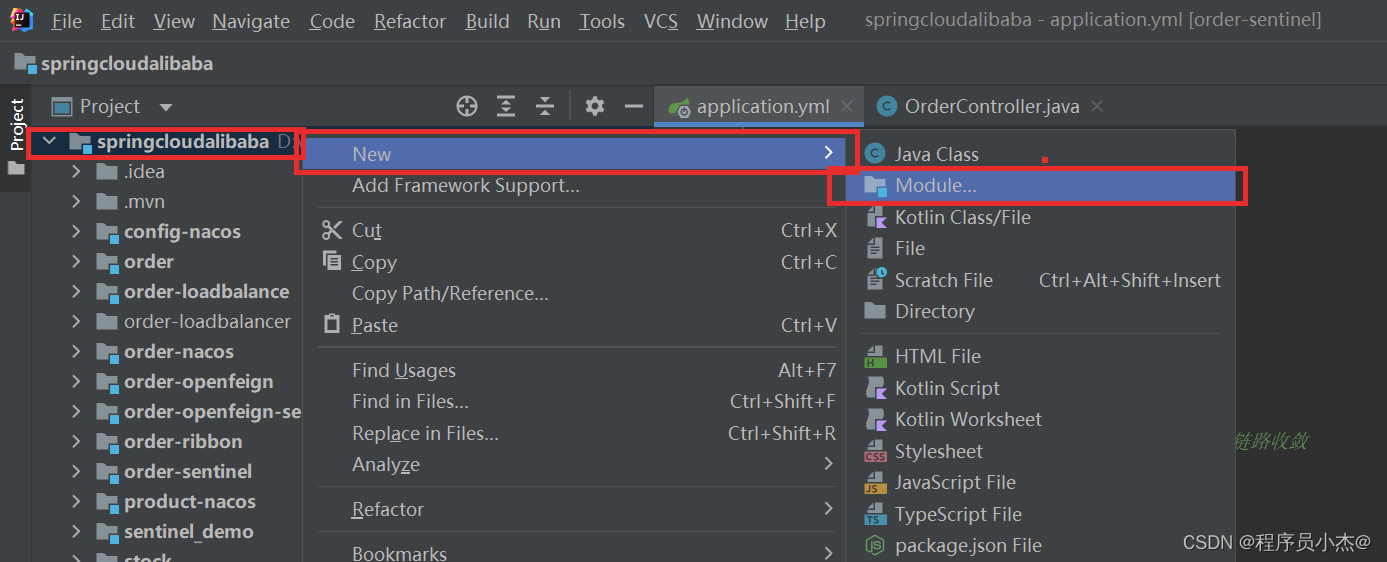Click the Copy icon in context menu
This screenshot has width=1387, height=562.
332,261
